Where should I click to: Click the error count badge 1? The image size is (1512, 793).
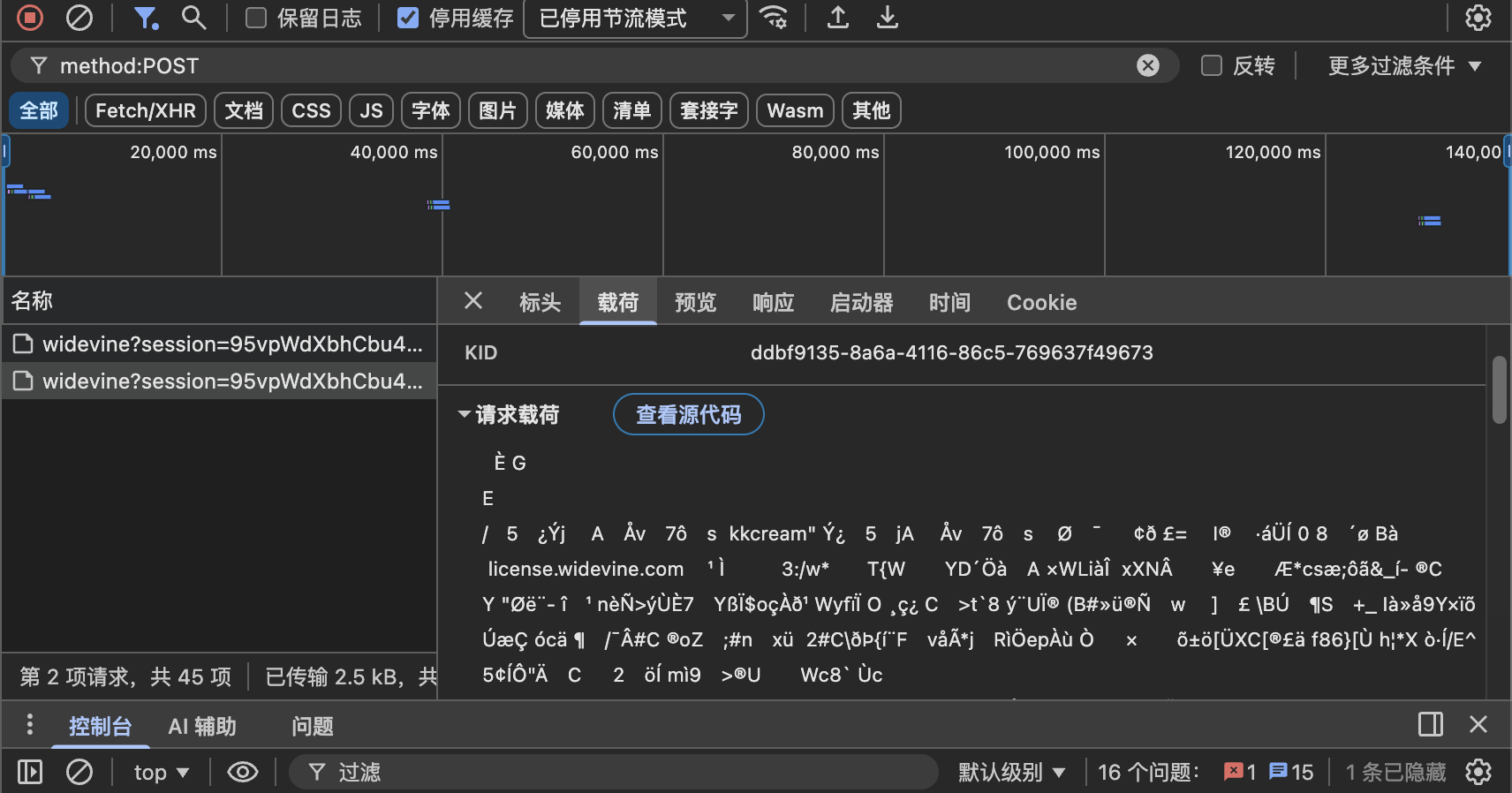(1240, 772)
